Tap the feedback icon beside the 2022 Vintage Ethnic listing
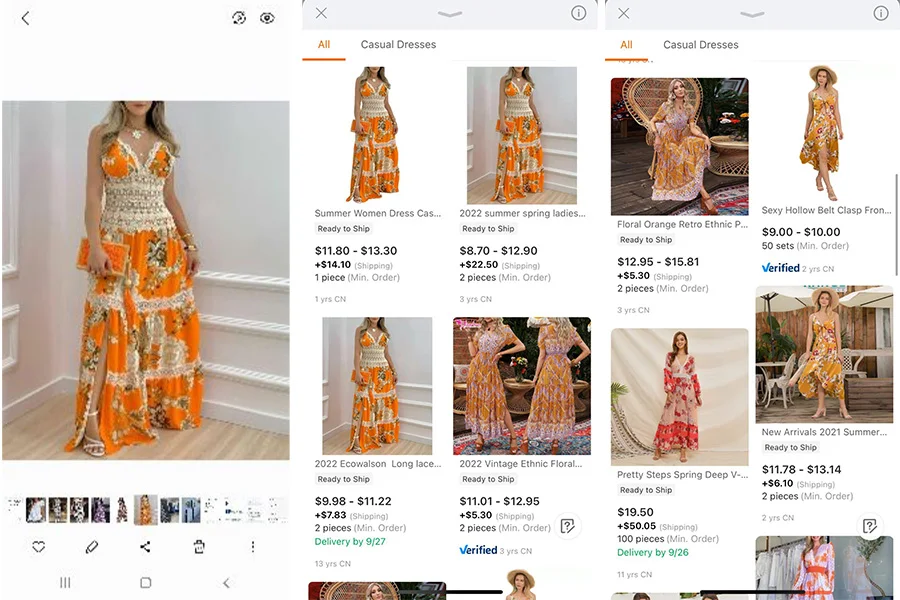The image size is (900, 600). coord(567,526)
